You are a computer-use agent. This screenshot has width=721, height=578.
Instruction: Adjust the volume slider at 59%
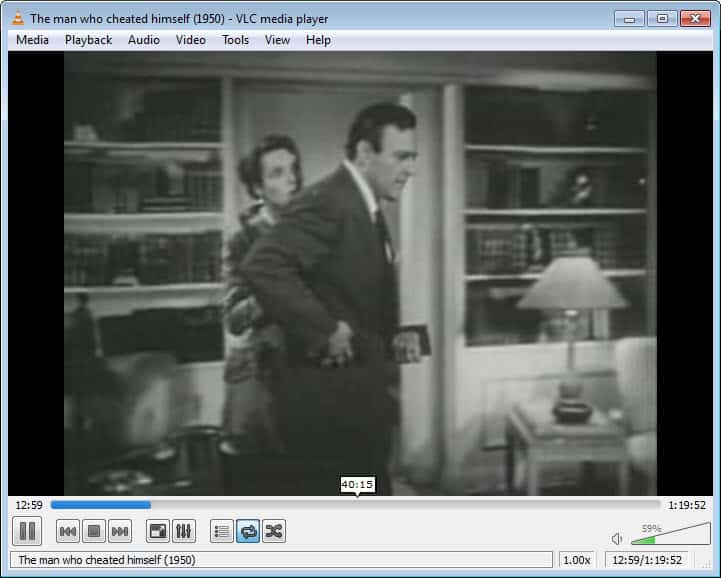coord(670,534)
